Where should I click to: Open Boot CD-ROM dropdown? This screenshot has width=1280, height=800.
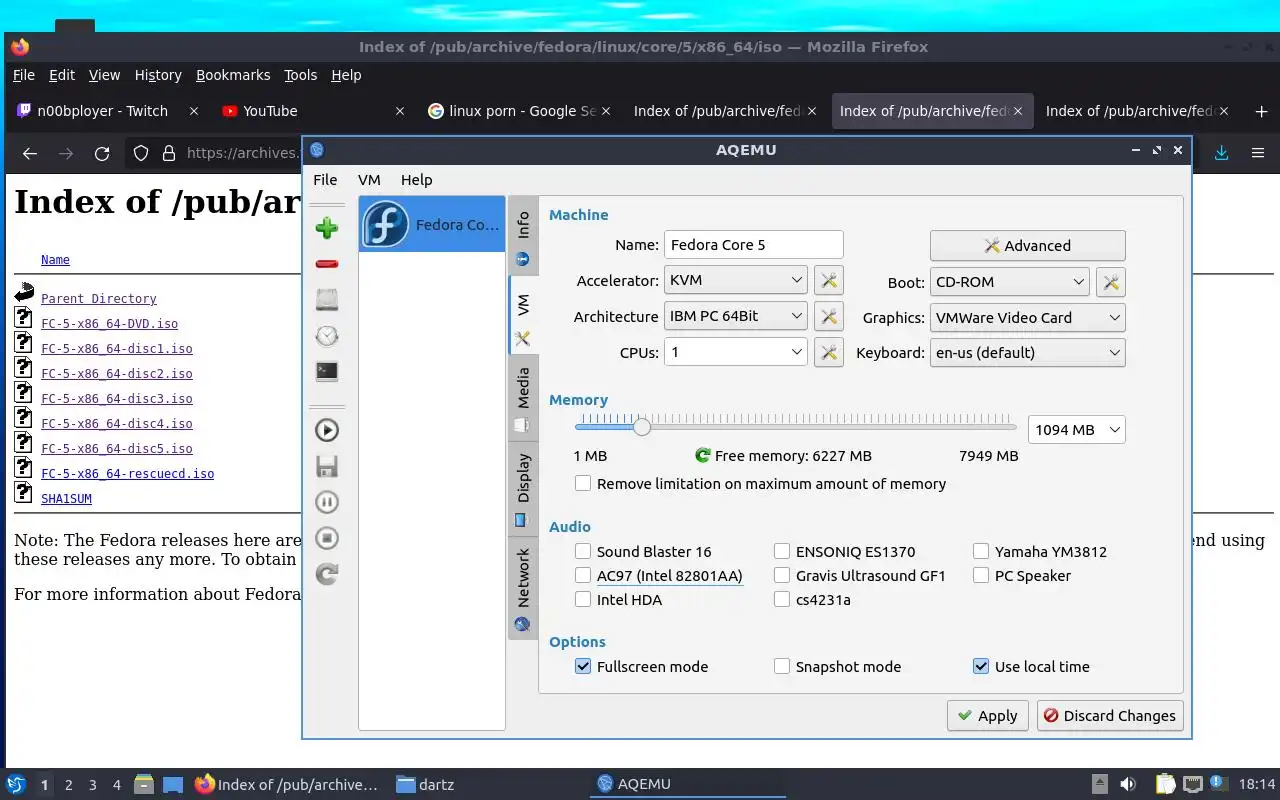click(1009, 282)
